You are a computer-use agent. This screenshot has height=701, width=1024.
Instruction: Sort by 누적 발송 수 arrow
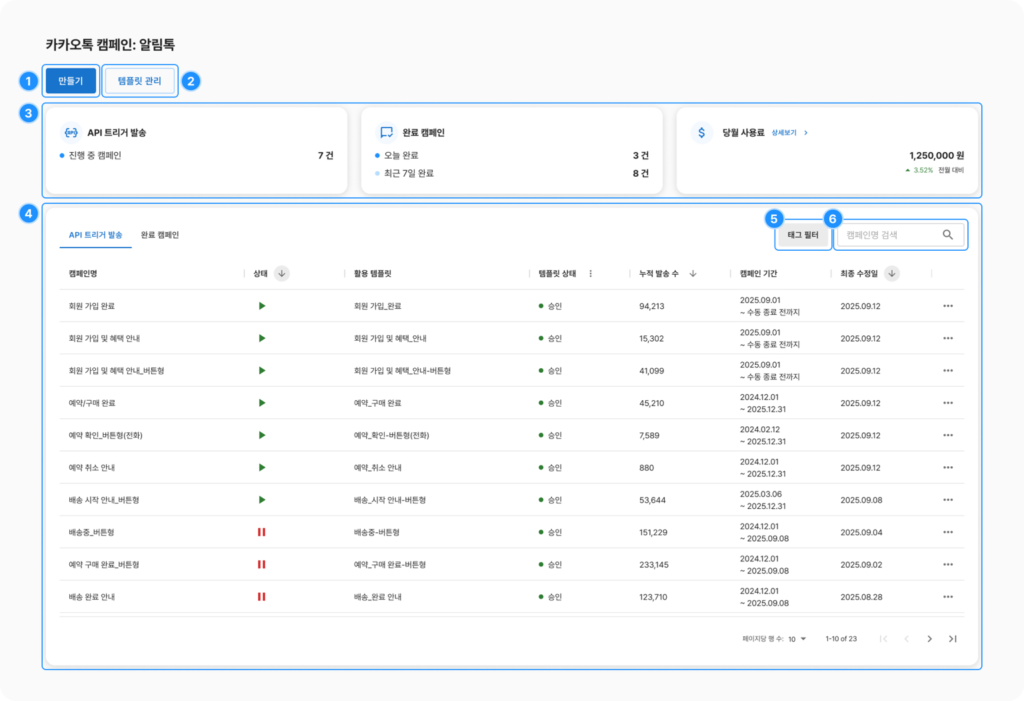click(693, 273)
